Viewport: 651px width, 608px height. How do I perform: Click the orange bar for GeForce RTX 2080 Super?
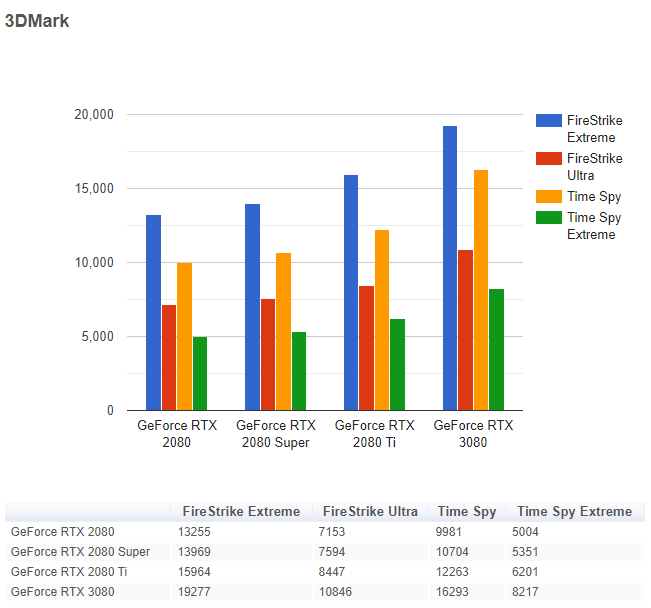click(284, 331)
